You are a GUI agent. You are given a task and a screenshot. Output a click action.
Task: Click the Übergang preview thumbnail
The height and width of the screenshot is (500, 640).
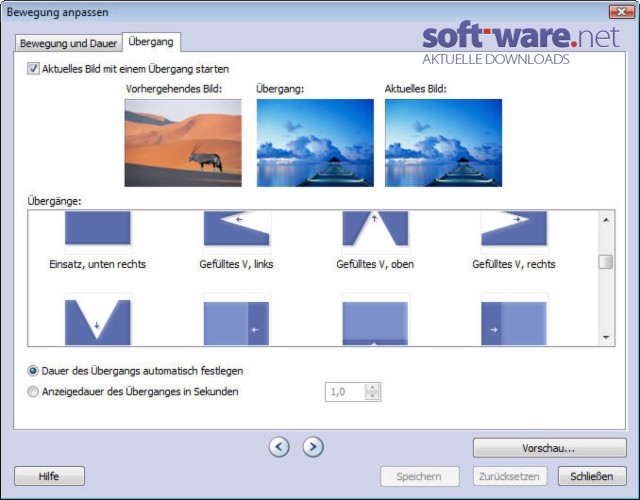[315, 143]
